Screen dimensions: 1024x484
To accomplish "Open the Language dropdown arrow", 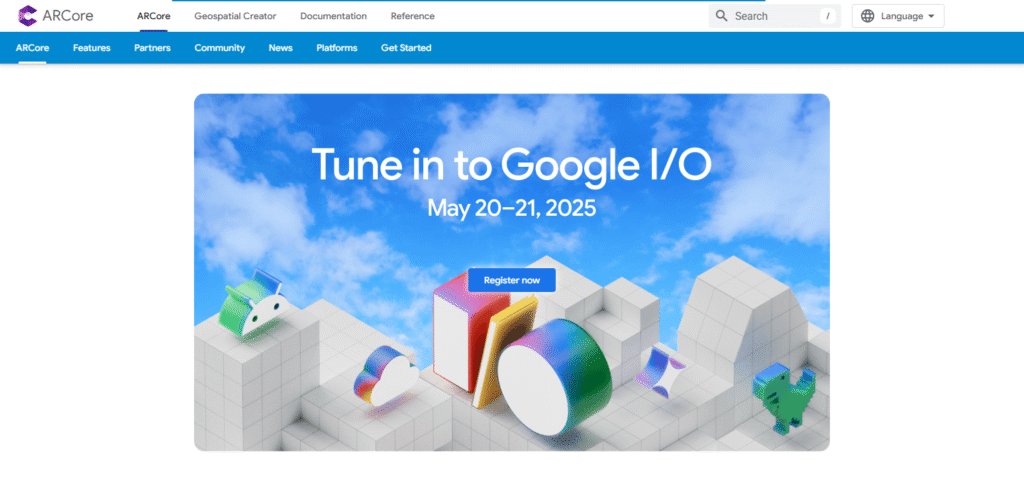I will 931,16.
